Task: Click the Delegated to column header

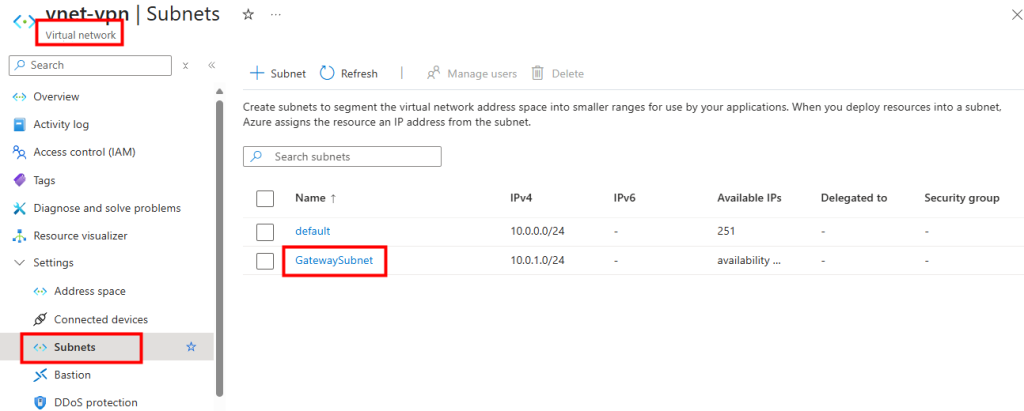Action: pyautogui.click(x=854, y=198)
